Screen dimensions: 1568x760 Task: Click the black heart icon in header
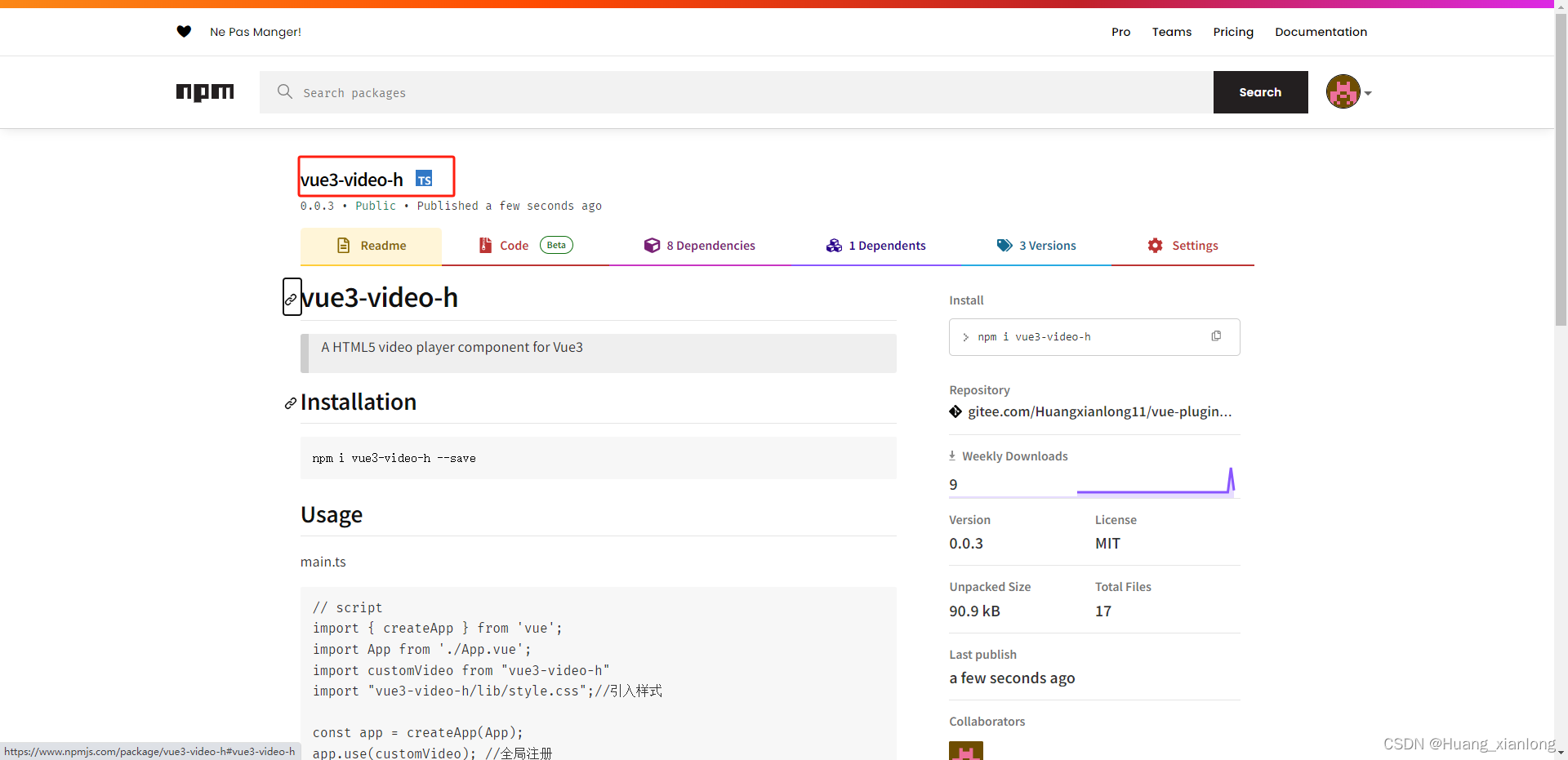tap(184, 32)
